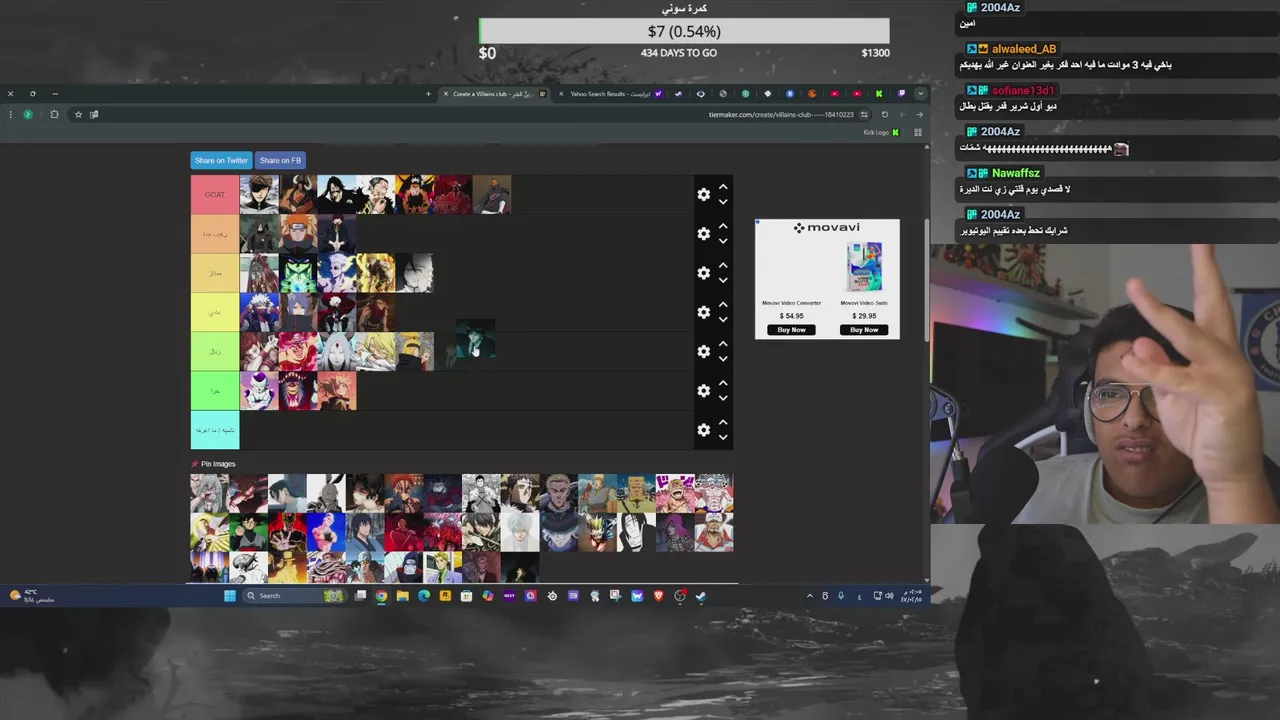This screenshot has height=720, width=1280.
Task: Open Microsoft Edge from the taskbar
Action: pyautogui.click(x=424, y=596)
